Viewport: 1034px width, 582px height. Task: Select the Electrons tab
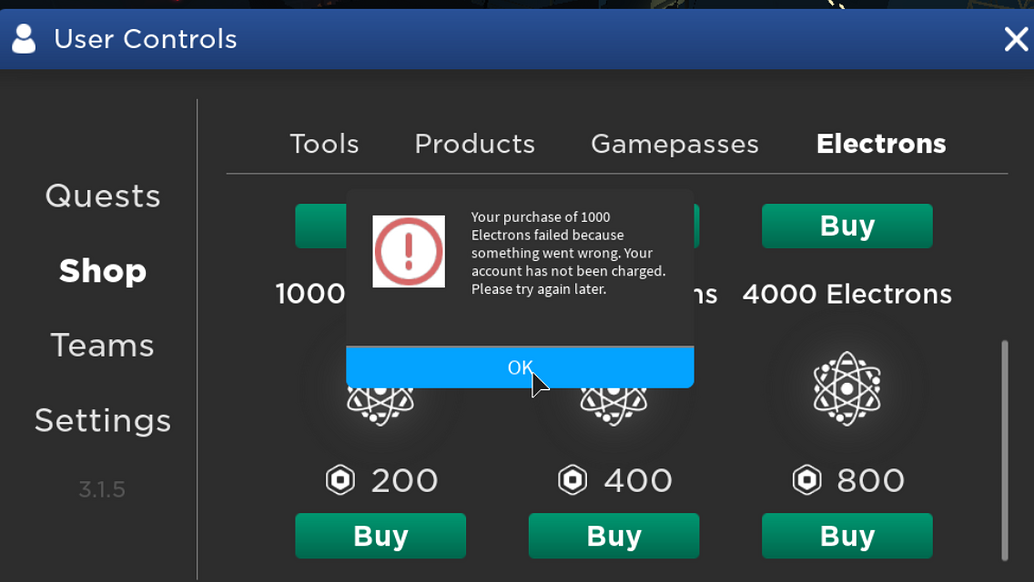[880, 144]
